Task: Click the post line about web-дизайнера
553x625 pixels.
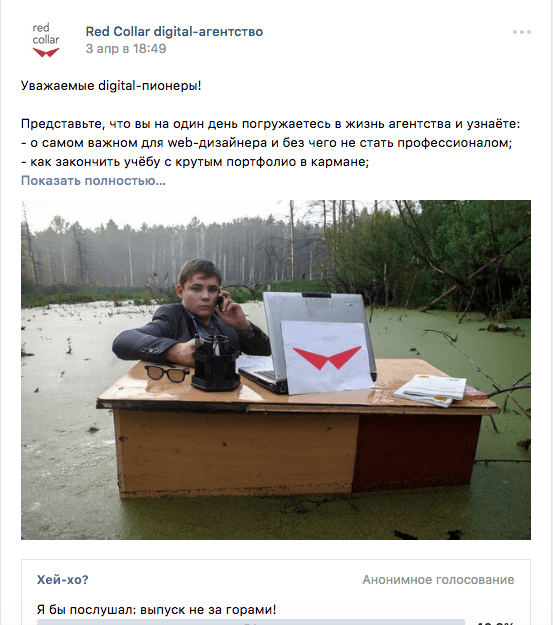Action: [x=267, y=143]
